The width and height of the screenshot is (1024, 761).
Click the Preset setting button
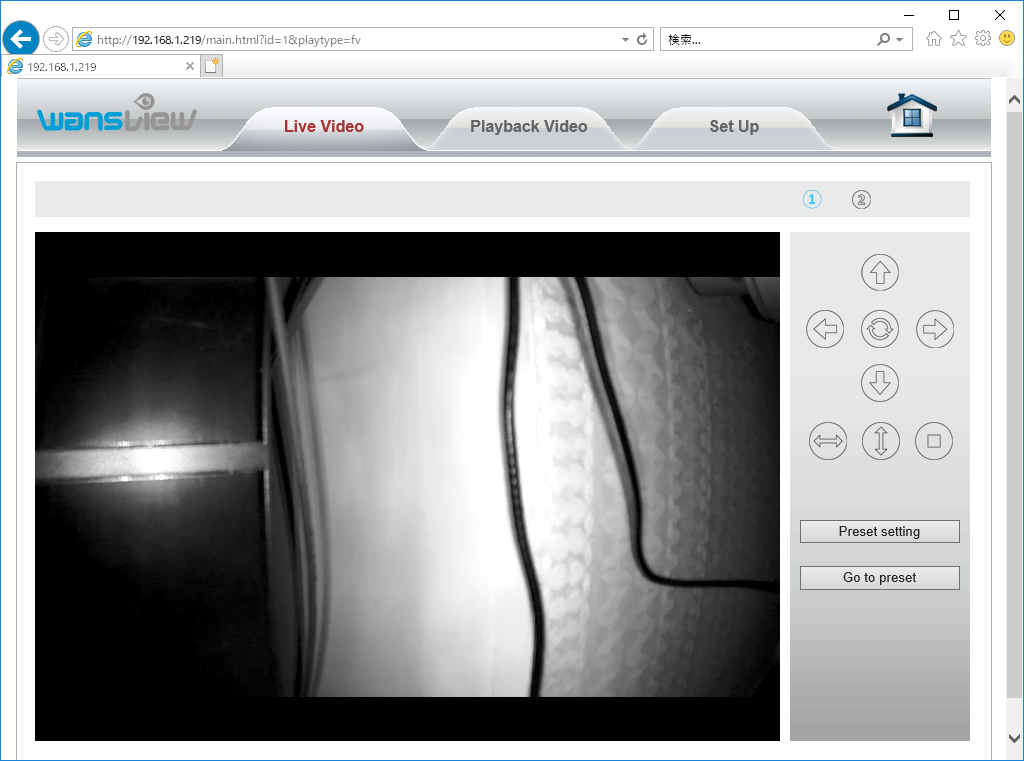[x=880, y=532]
